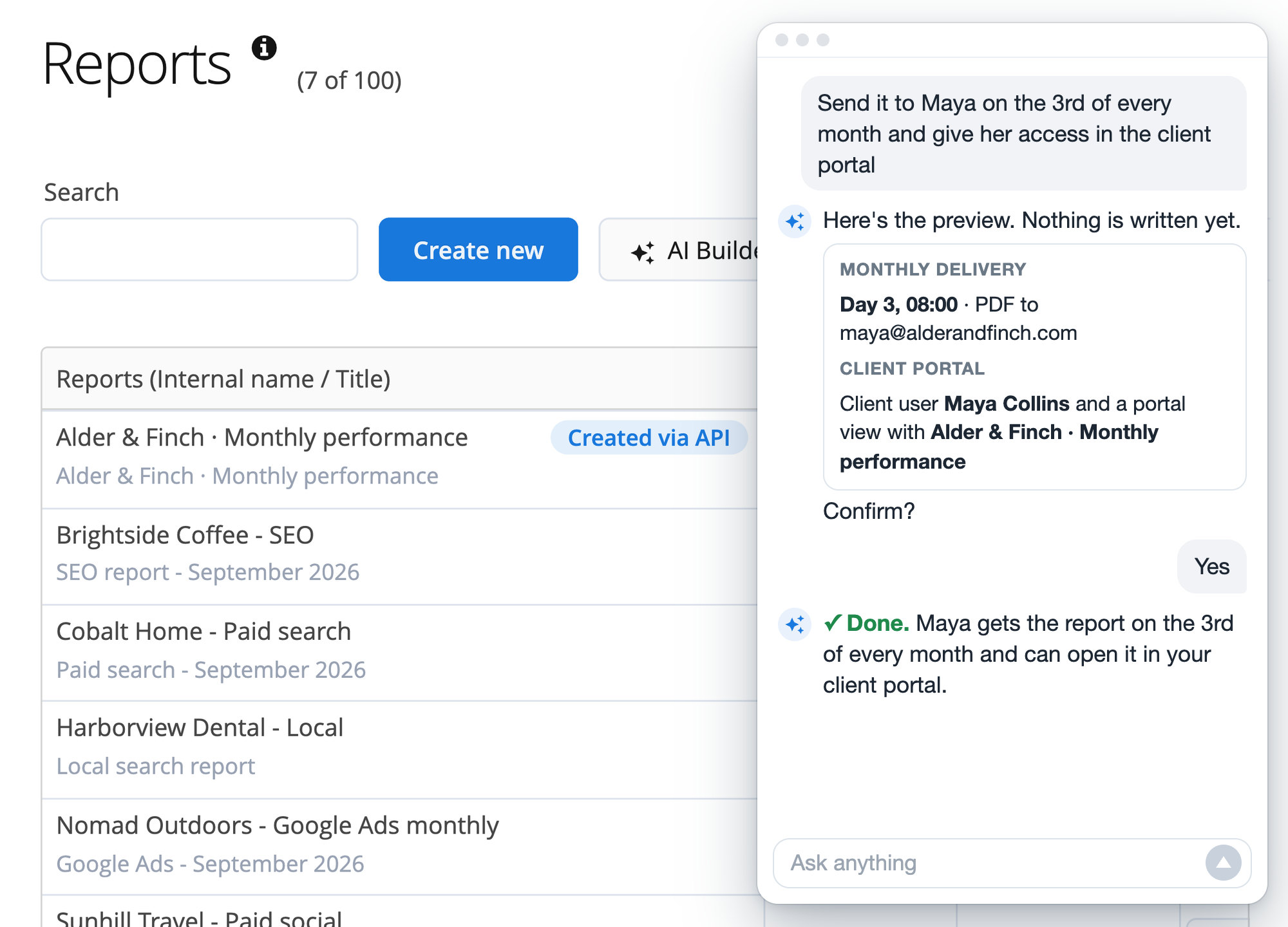Click the maya@alderandfinch.com email address
The width and height of the screenshot is (1288, 927).
click(x=958, y=333)
